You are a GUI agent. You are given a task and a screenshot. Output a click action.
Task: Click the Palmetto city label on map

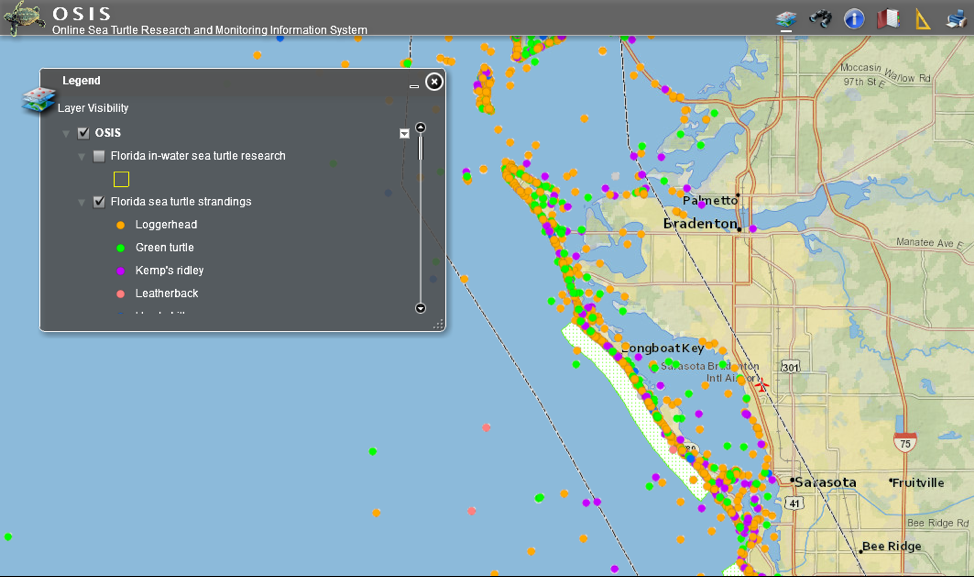[710, 200]
